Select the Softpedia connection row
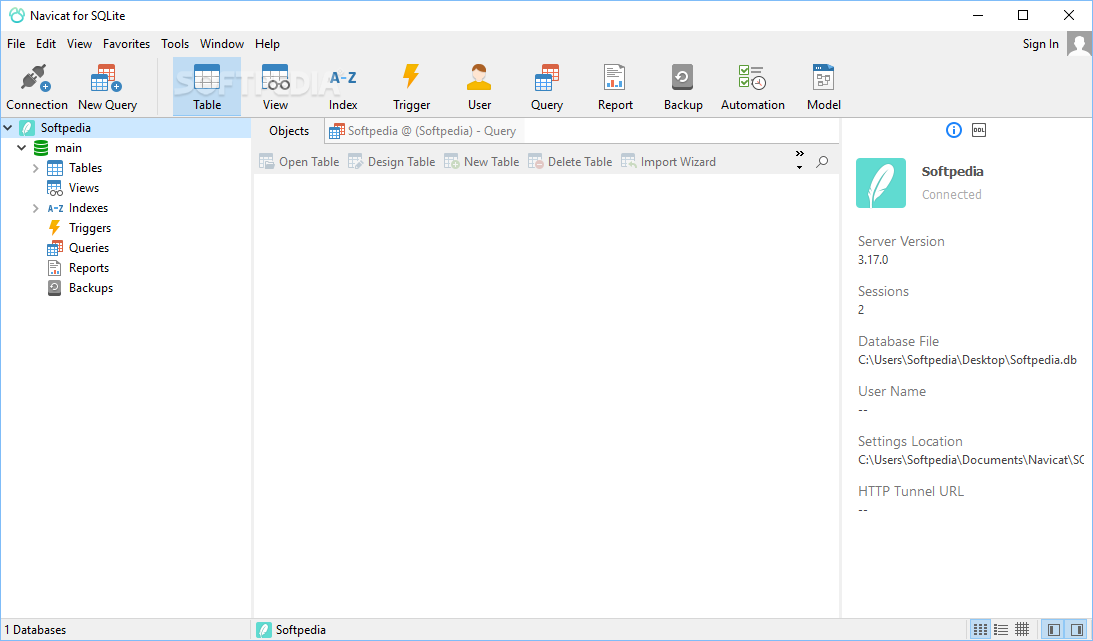Viewport: 1093px width, 641px height. click(125, 128)
